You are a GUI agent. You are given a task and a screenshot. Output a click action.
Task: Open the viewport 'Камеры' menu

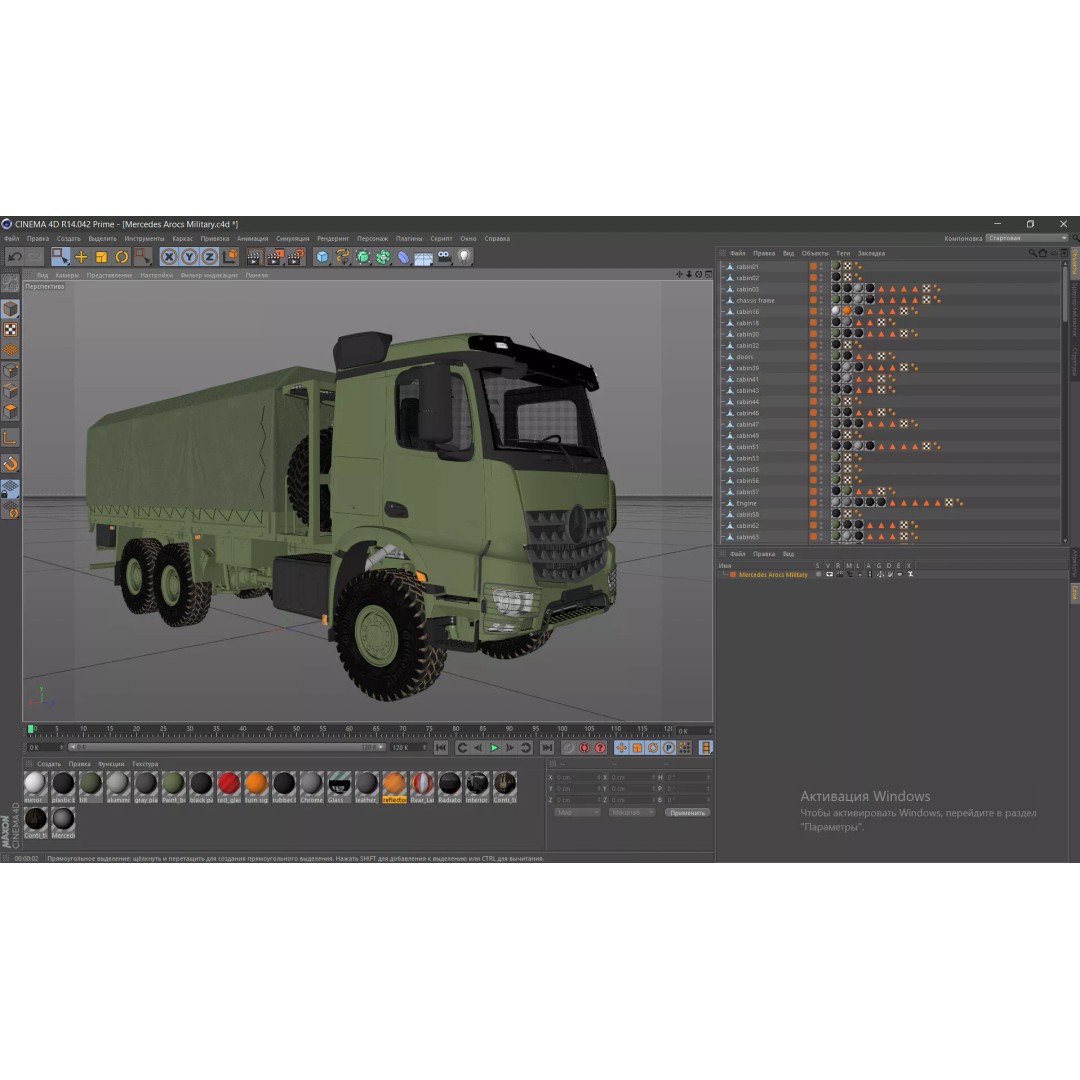67,276
